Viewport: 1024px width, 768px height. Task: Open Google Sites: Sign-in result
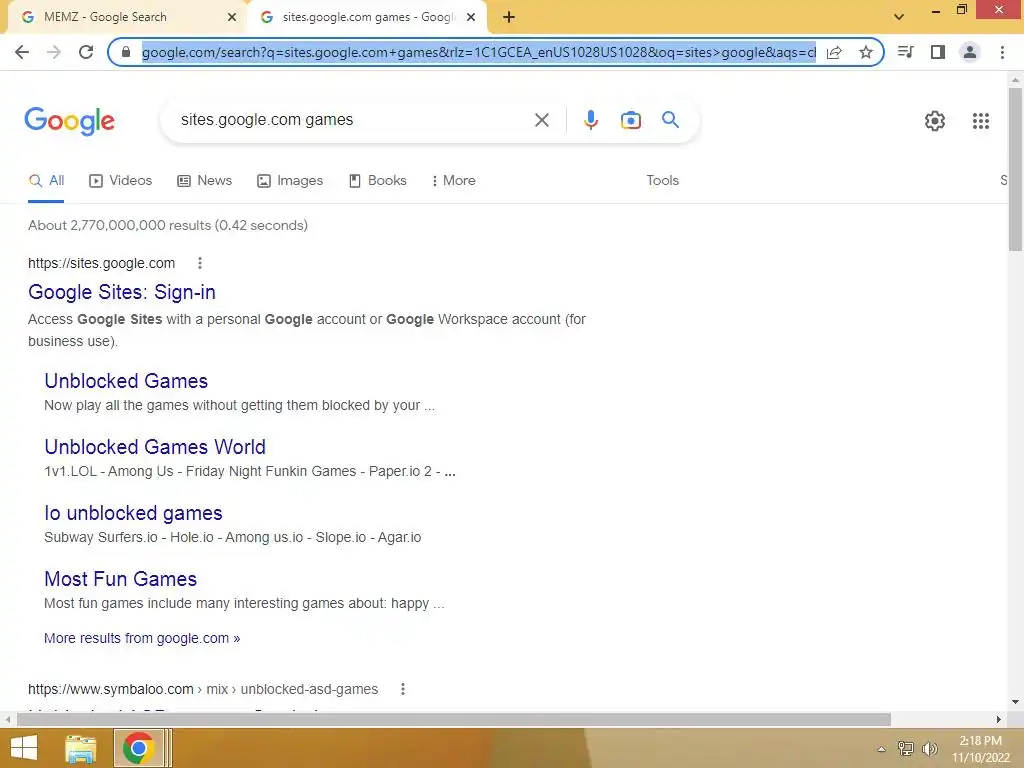(x=121, y=292)
